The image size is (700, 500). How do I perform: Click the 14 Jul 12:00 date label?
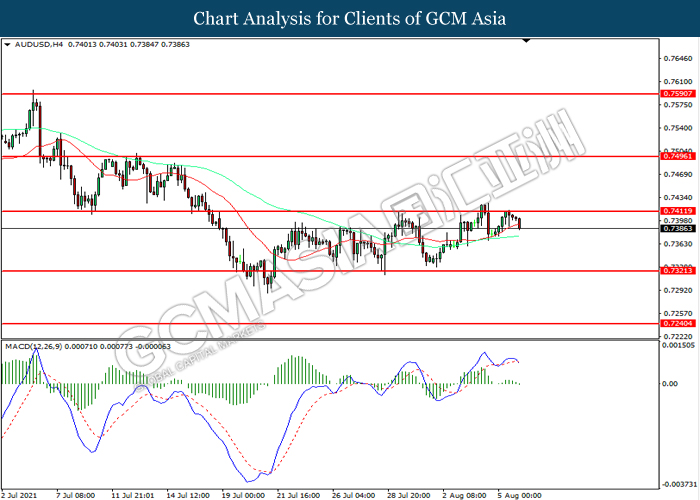point(187,494)
